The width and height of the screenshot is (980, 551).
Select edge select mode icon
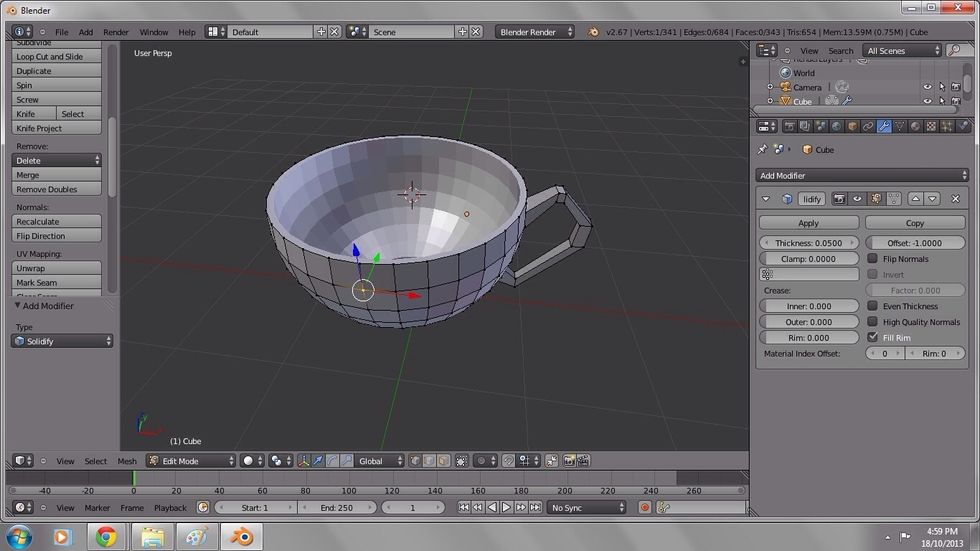(x=429, y=461)
